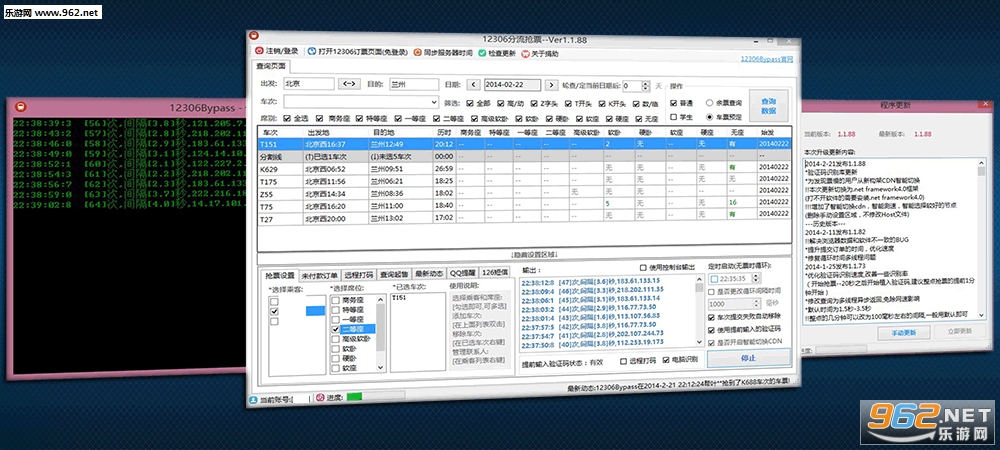Image resolution: width=1000 pixels, height=450 pixels.
Task: Open the 查询起售 tab
Action: pyautogui.click(x=394, y=274)
